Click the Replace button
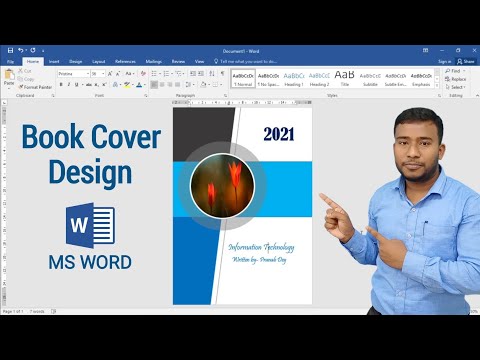The width and height of the screenshot is (480, 360). [456, 79]
